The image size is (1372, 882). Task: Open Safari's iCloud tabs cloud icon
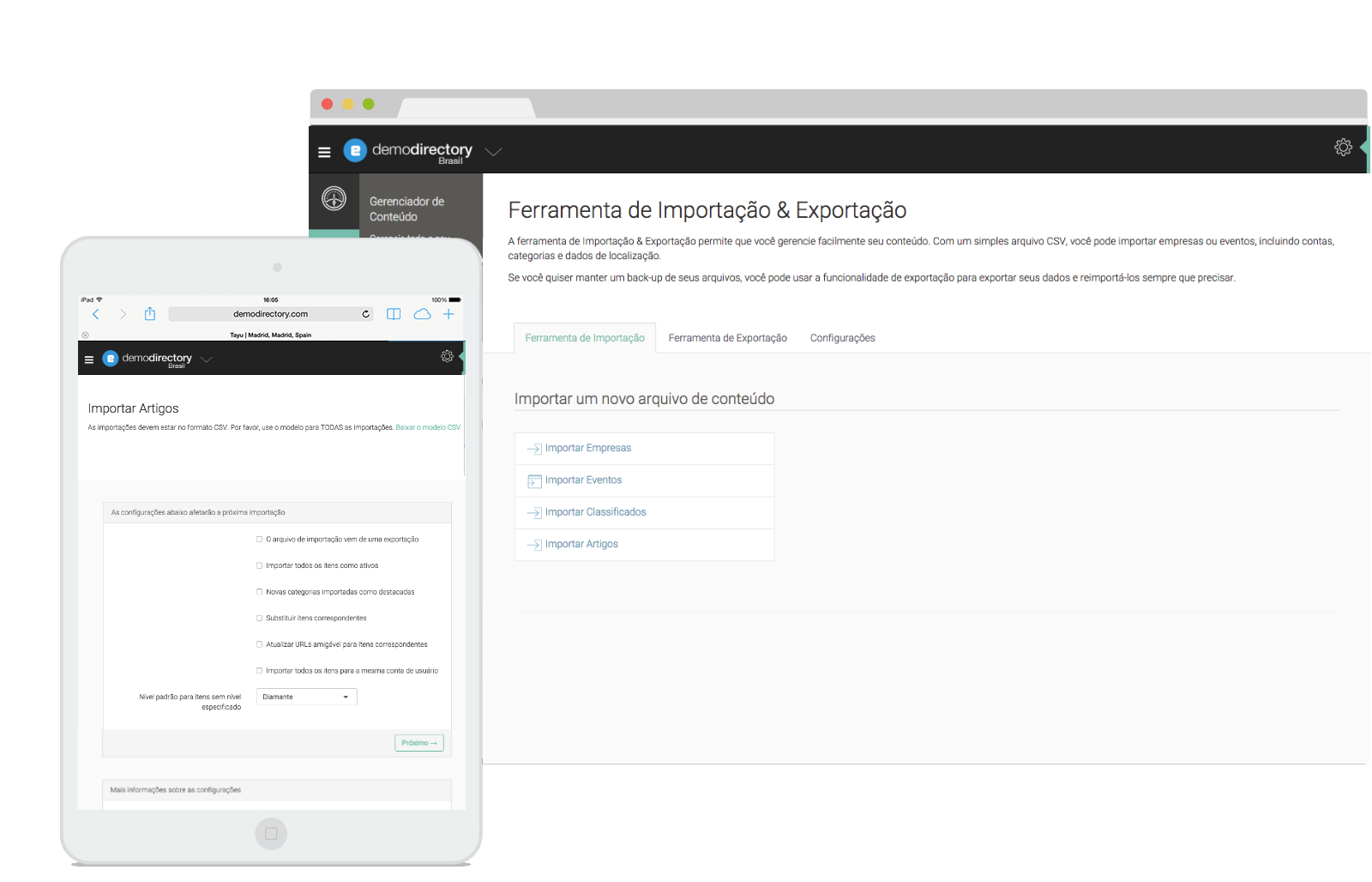422,314
